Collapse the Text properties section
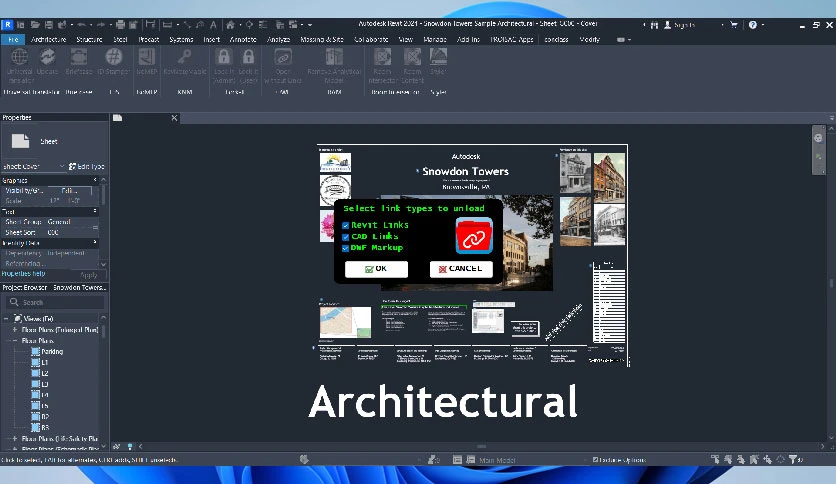Image resolution: width=836 pixels, height=484 pixels. coord(95,211)
